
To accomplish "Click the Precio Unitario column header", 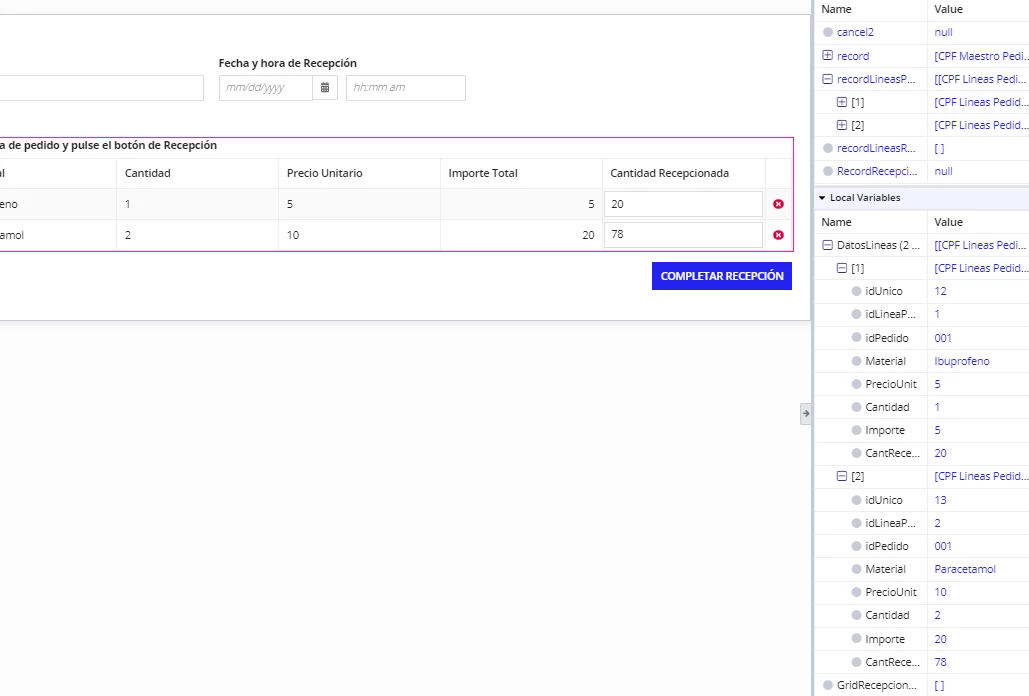I will tap(324, 173).
